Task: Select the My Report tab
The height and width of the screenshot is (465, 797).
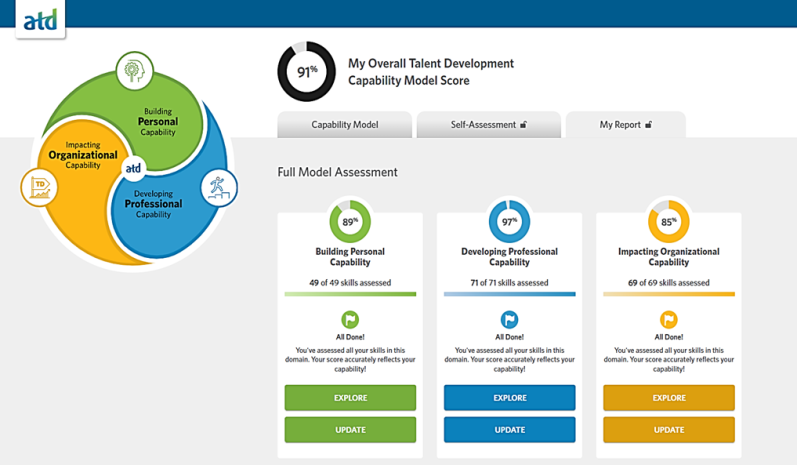Action: coord(625,125)
